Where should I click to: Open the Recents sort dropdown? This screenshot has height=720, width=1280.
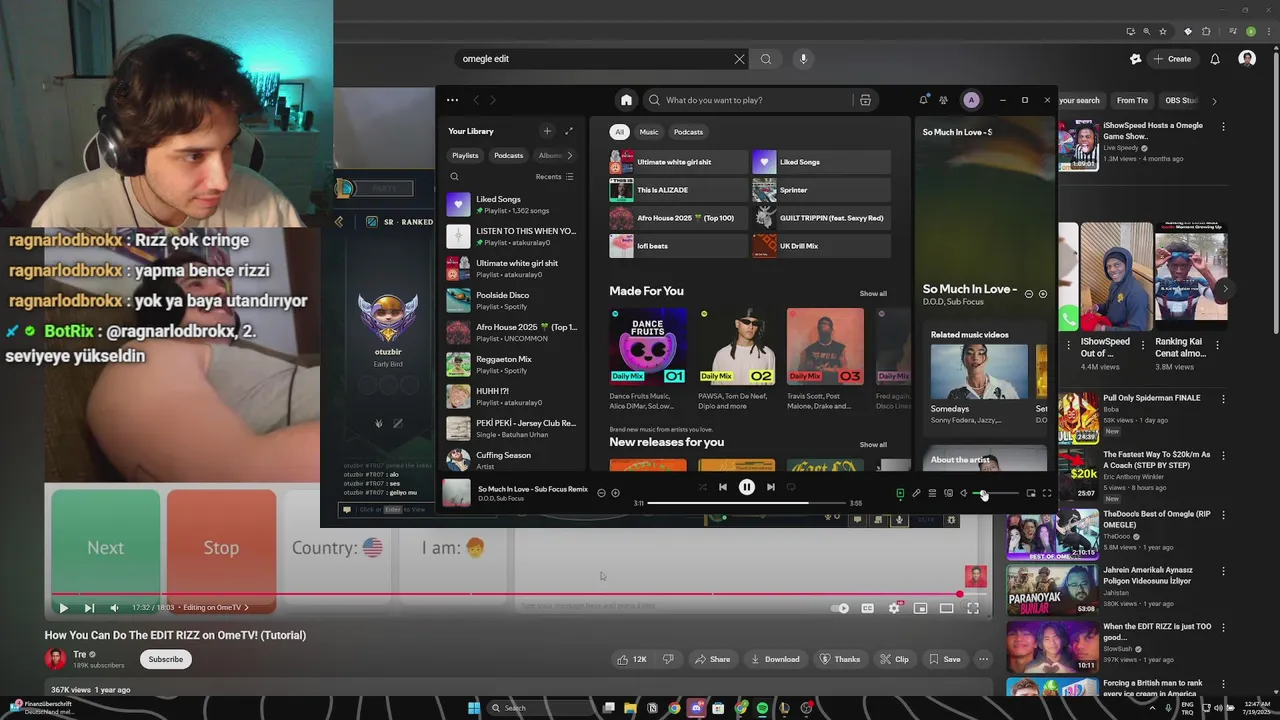tap(554, 177)
